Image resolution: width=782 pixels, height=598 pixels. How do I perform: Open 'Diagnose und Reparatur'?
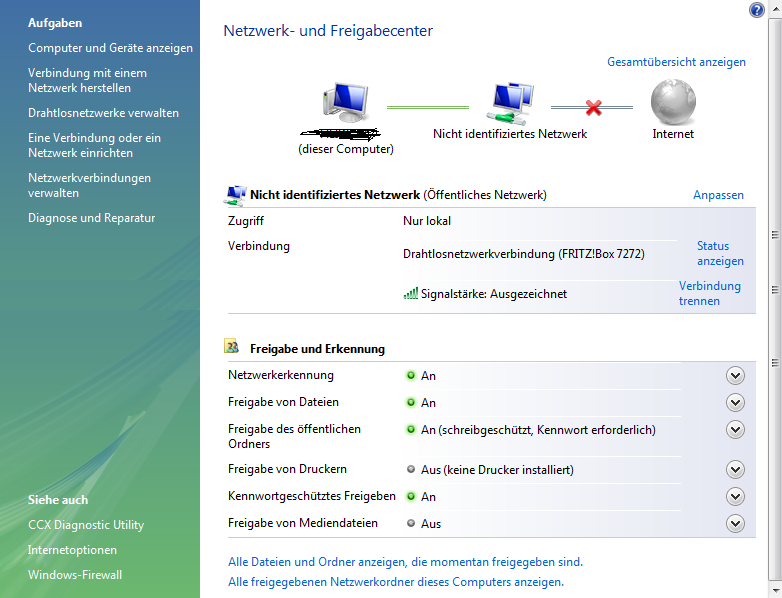[91, 218]
